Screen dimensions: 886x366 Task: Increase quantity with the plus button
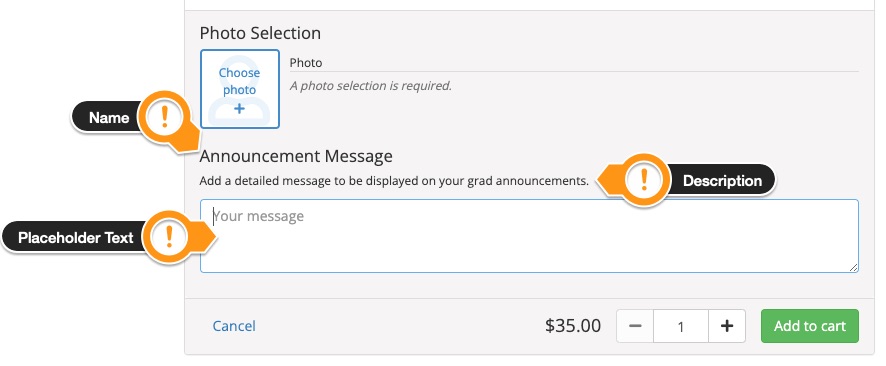(727, 326)
